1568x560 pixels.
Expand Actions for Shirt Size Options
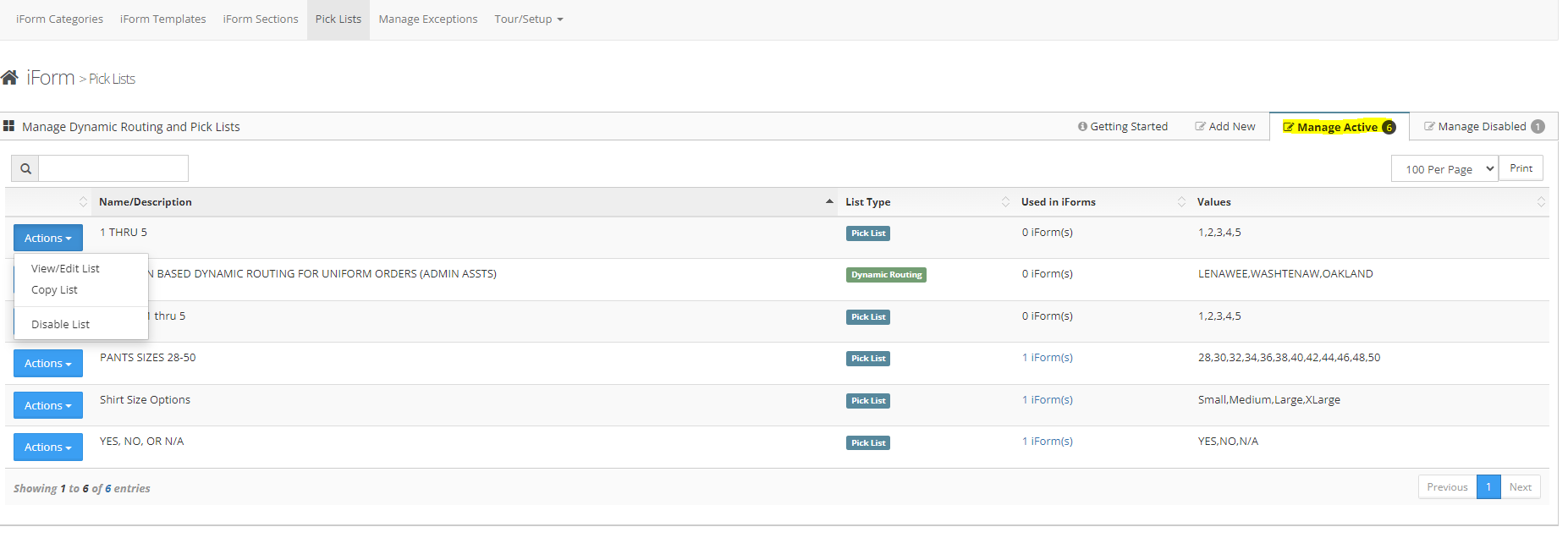click(47, 405)
